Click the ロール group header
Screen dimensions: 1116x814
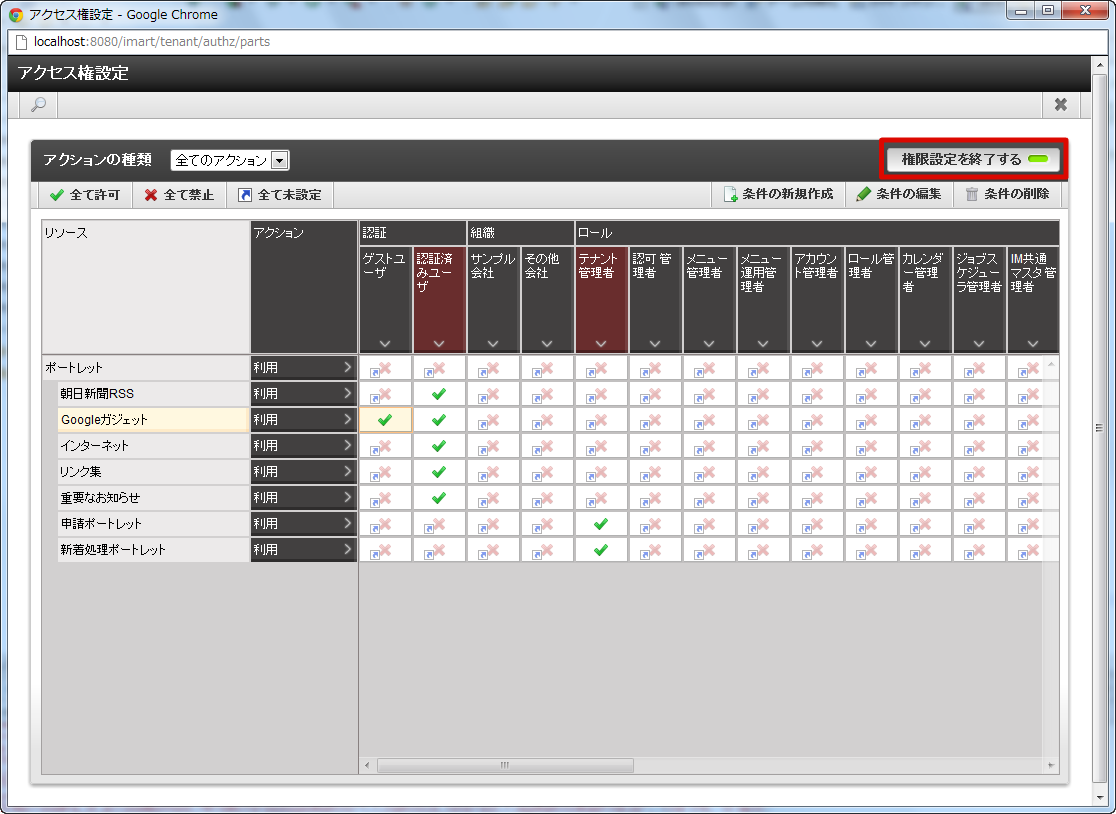tap(817, 233)
